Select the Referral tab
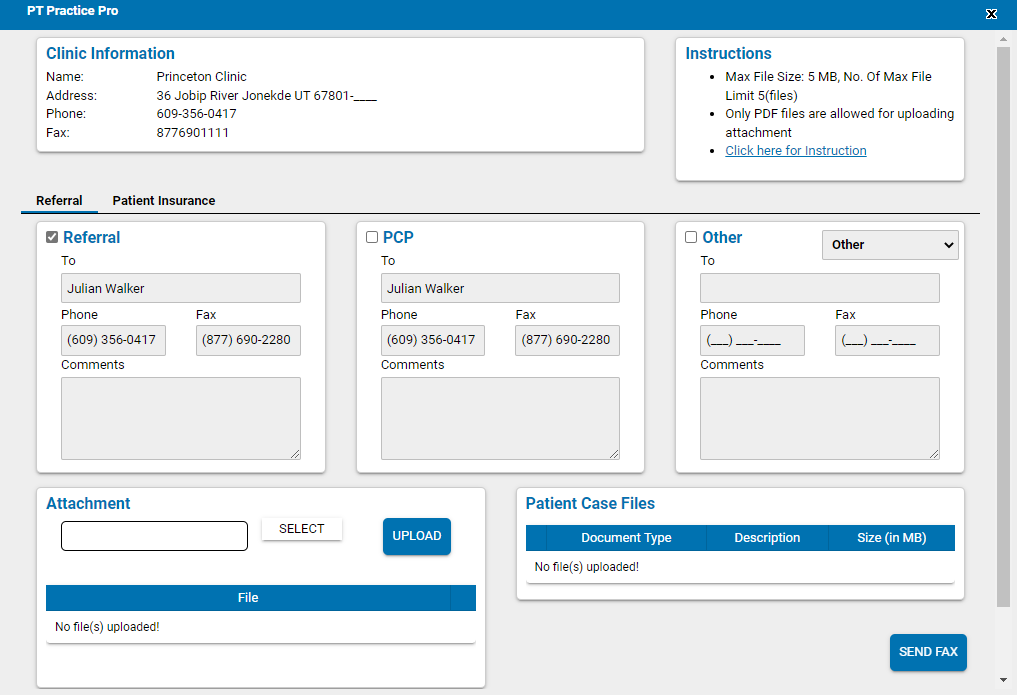This screenshot has height=695, width=1017. pos(59,200)
